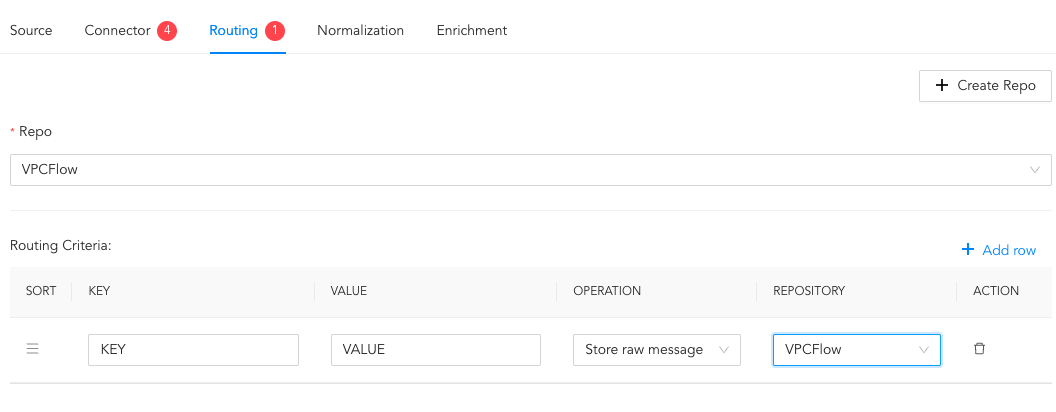Click the red badge on Connector tab
The image size is (1056, 412).
[167, 30]
